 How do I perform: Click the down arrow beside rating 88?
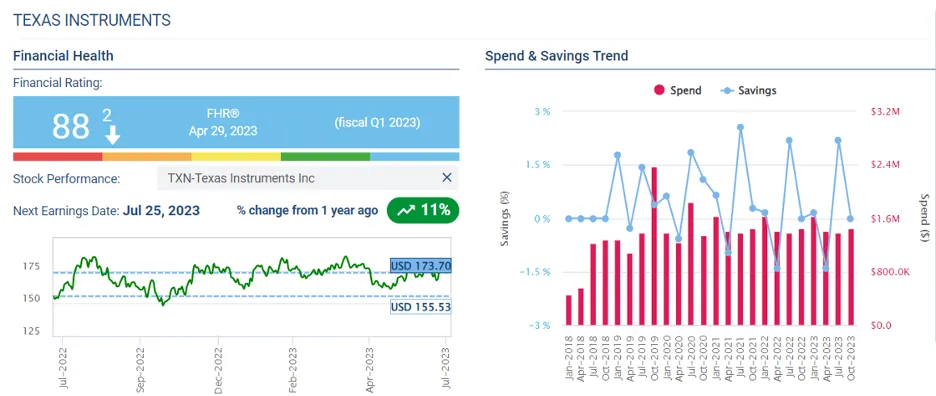tap(112, 135)
